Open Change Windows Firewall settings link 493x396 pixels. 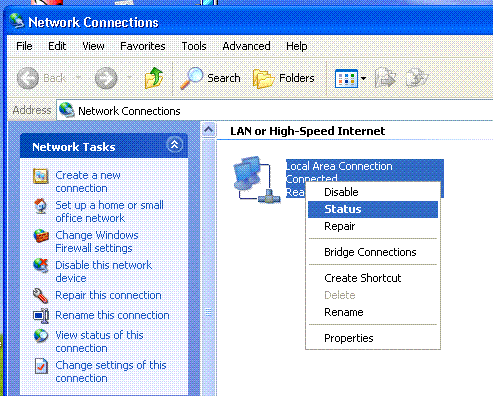[x=97, y=241]
